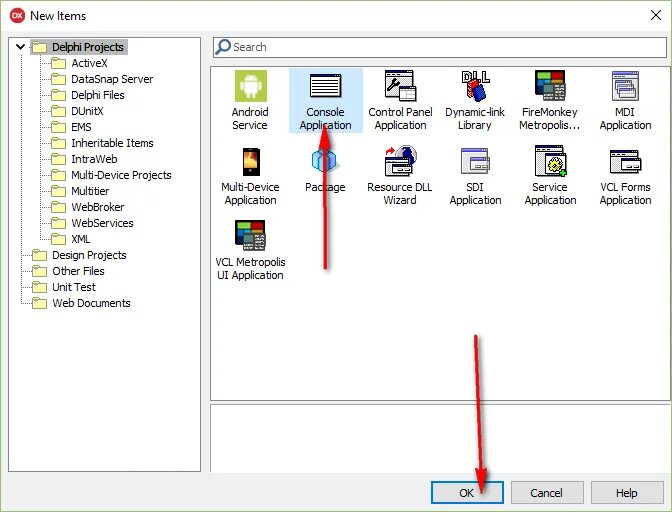Select the Android Service project icon
Image resolution: width=672 pixels, height=512 pixels.
point(250,87)
